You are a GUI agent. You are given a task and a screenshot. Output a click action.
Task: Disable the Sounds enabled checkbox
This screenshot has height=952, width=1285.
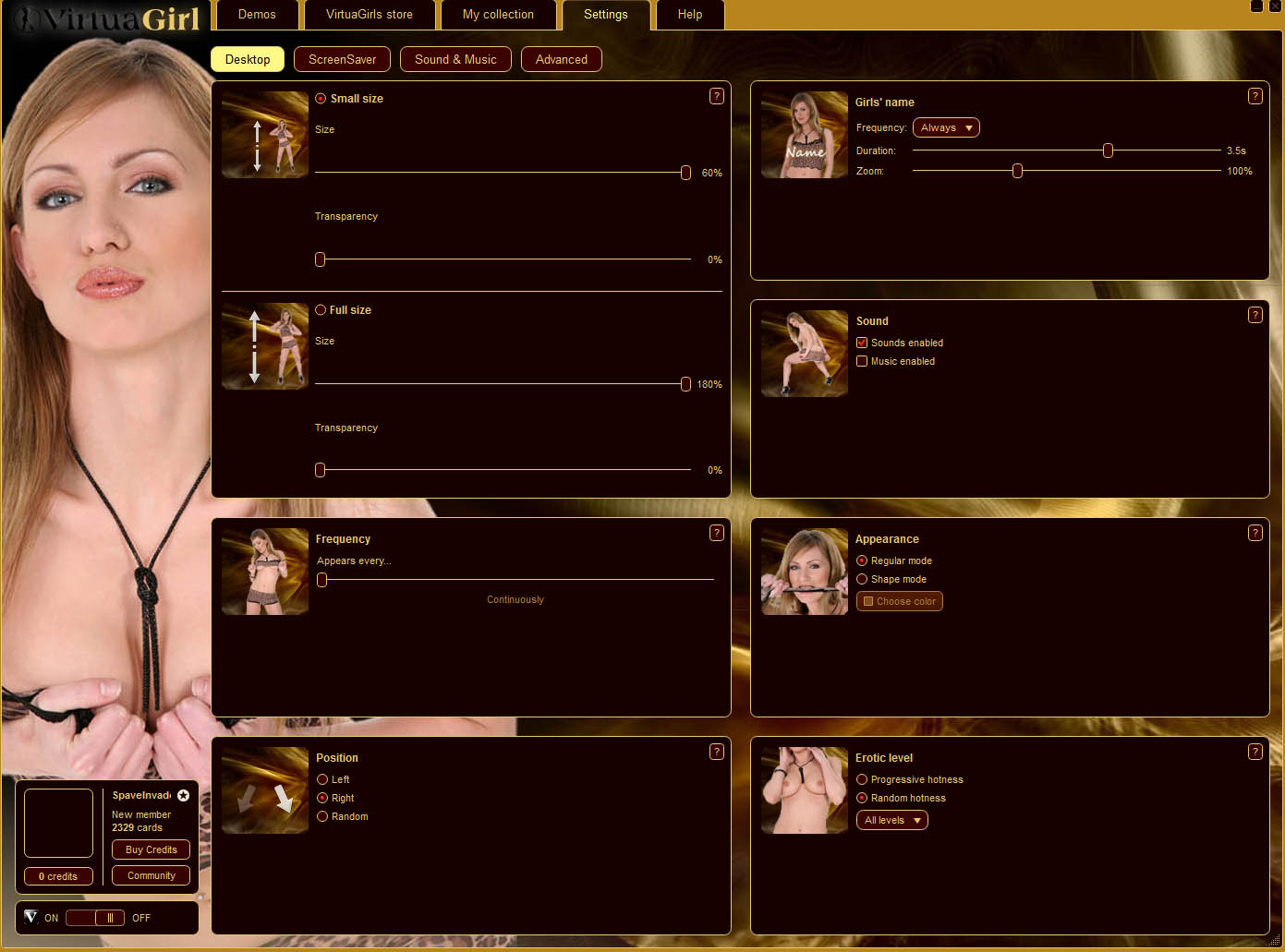pos(862,343)
